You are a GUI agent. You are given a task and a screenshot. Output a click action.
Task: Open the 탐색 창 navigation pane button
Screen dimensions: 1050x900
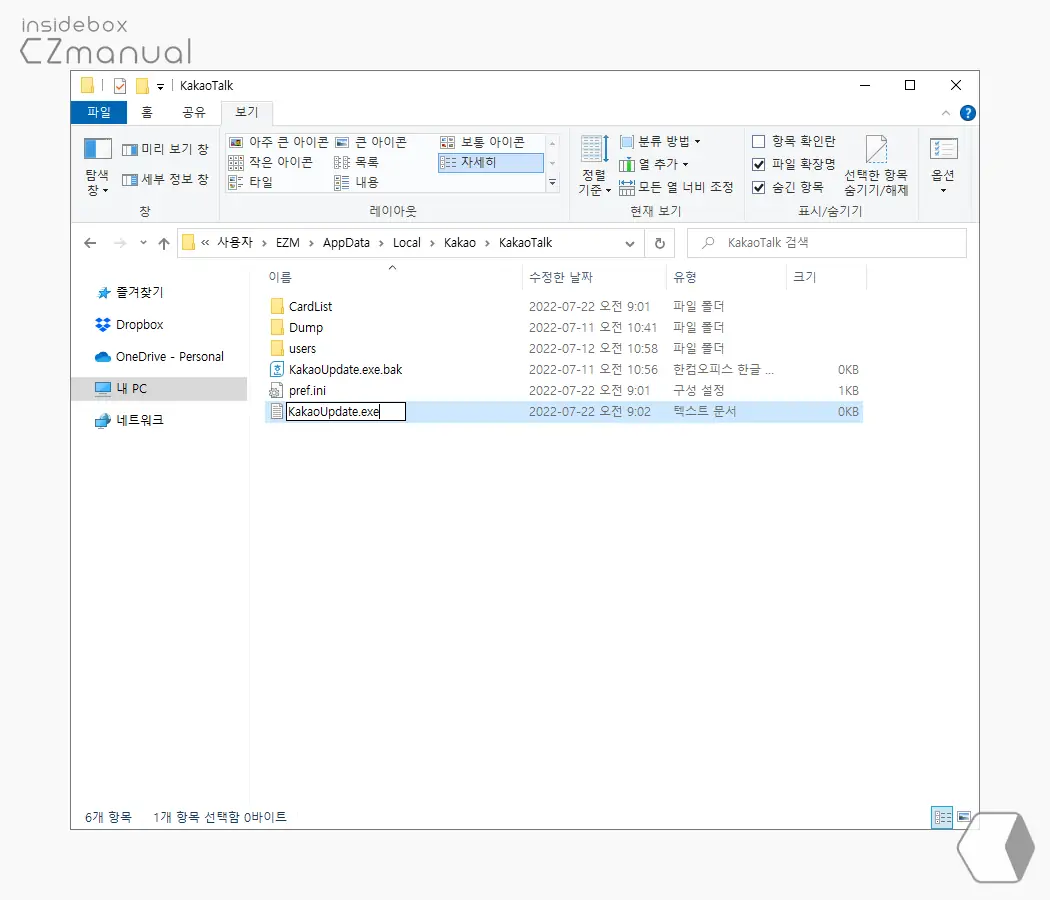coord(97,167)
